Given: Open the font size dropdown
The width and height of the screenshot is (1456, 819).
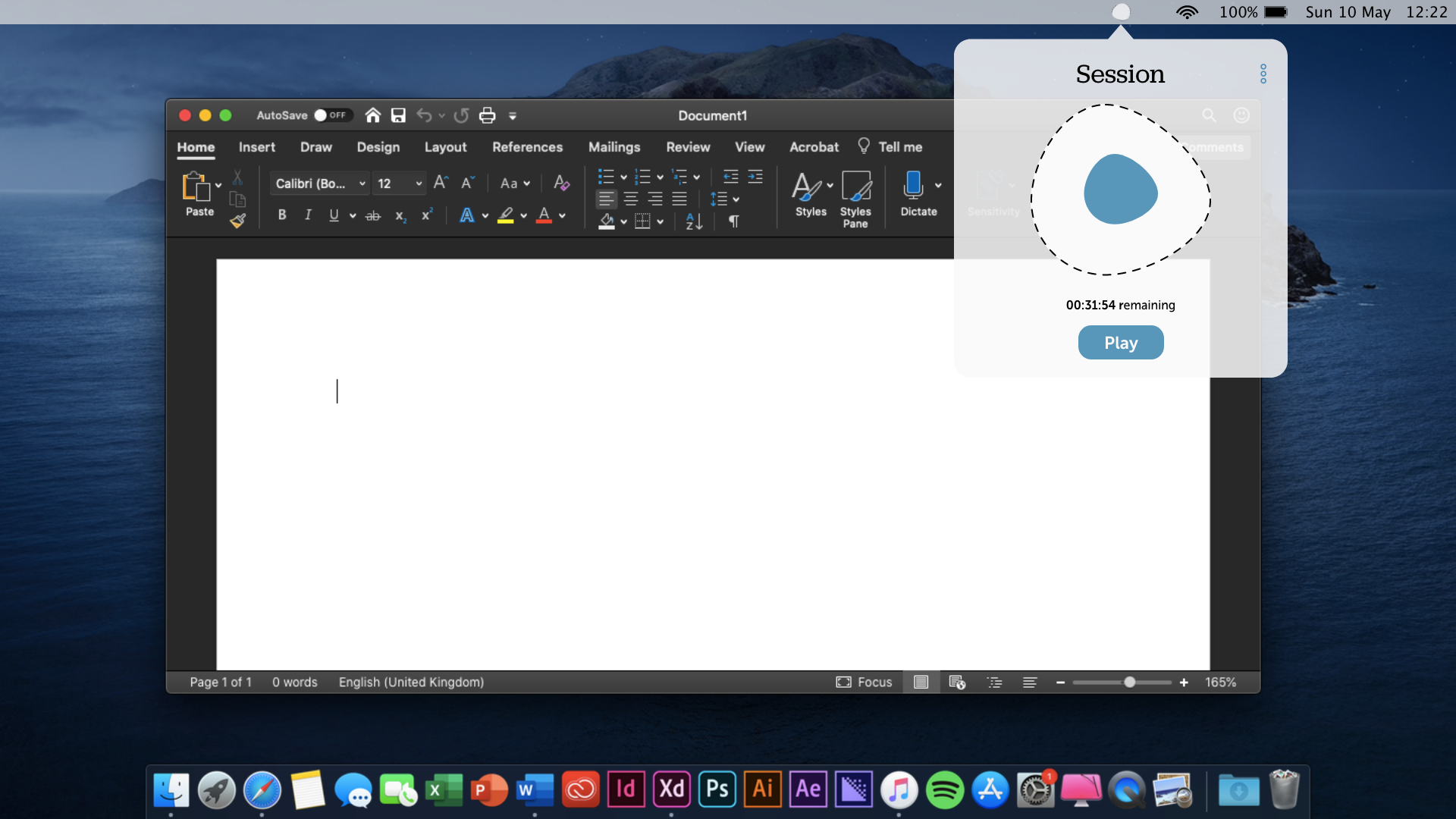Looking at the screenshot, I should (x=400, y=184).
